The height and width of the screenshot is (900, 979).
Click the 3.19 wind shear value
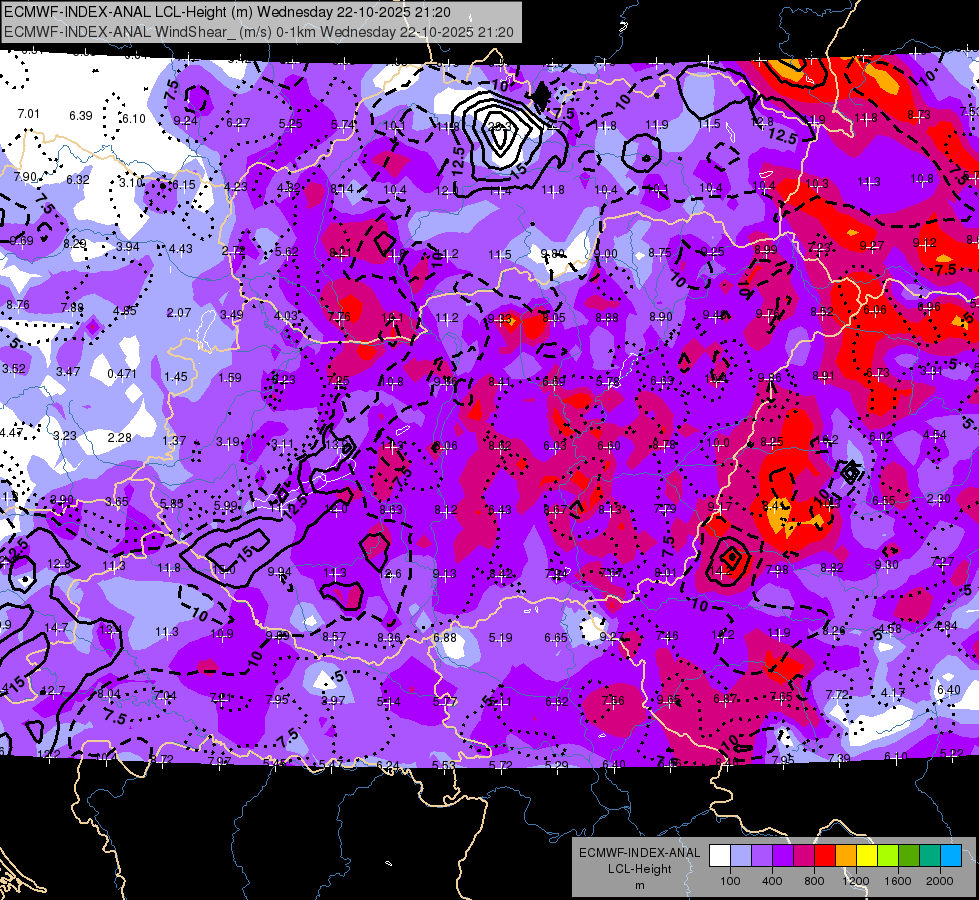228,442
